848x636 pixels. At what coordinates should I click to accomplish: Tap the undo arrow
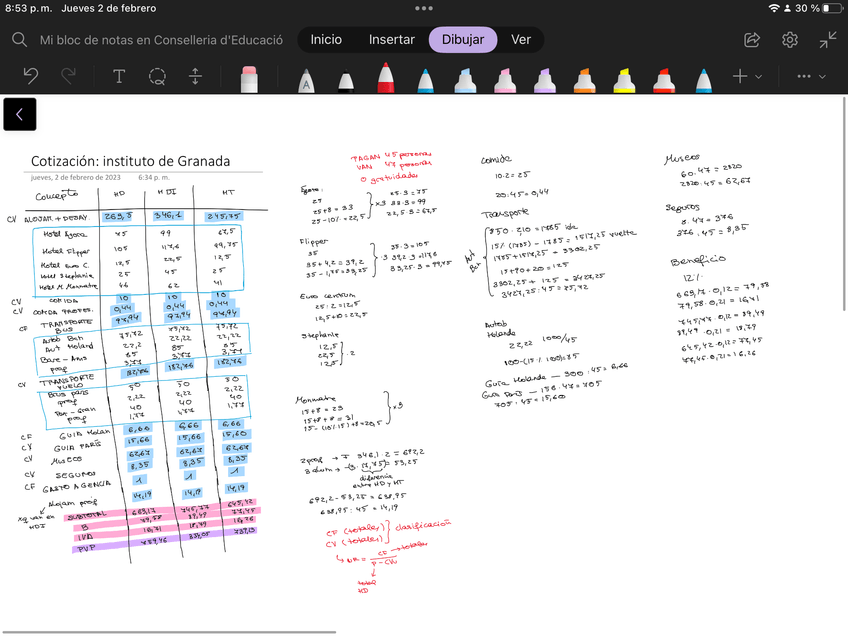[31, 76]
